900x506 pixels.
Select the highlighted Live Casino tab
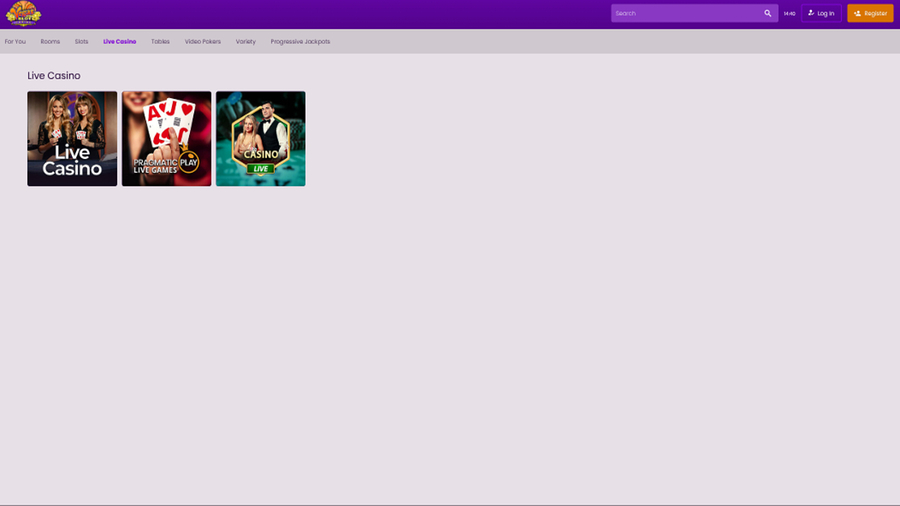coord(119,42)
